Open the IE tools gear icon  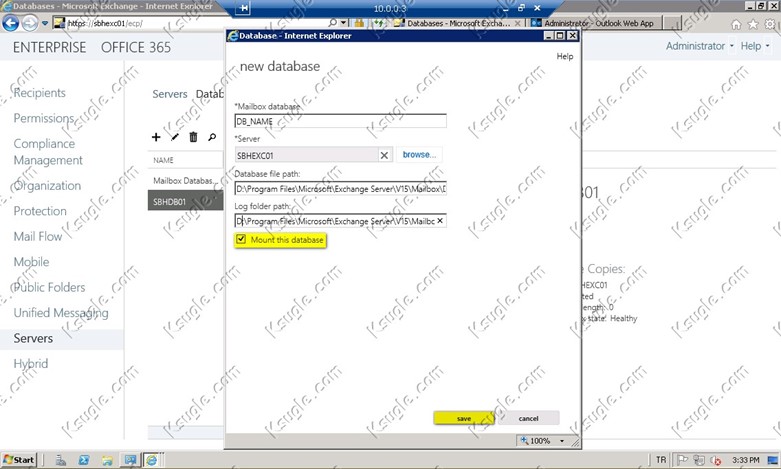coord(770,24)
